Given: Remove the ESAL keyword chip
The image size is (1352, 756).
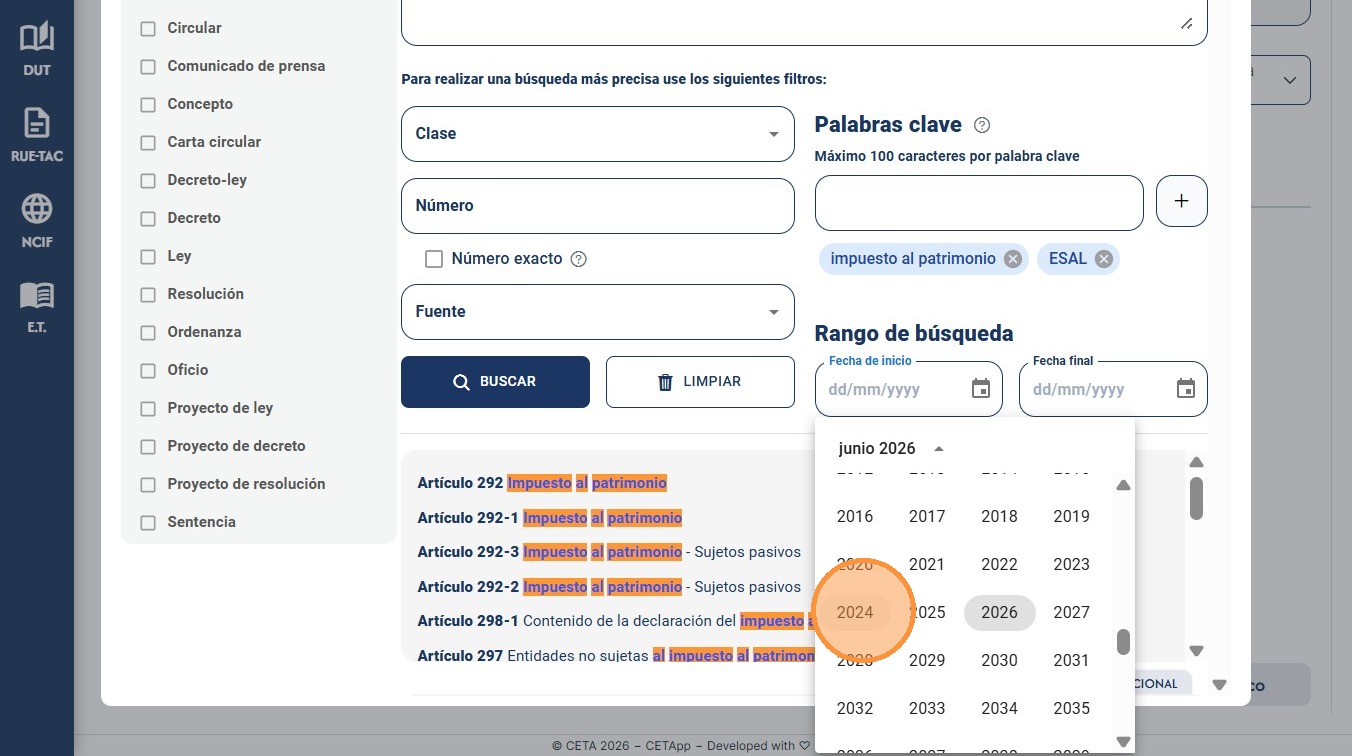Looking at the screenshot, I should (x=1104, y=259).
